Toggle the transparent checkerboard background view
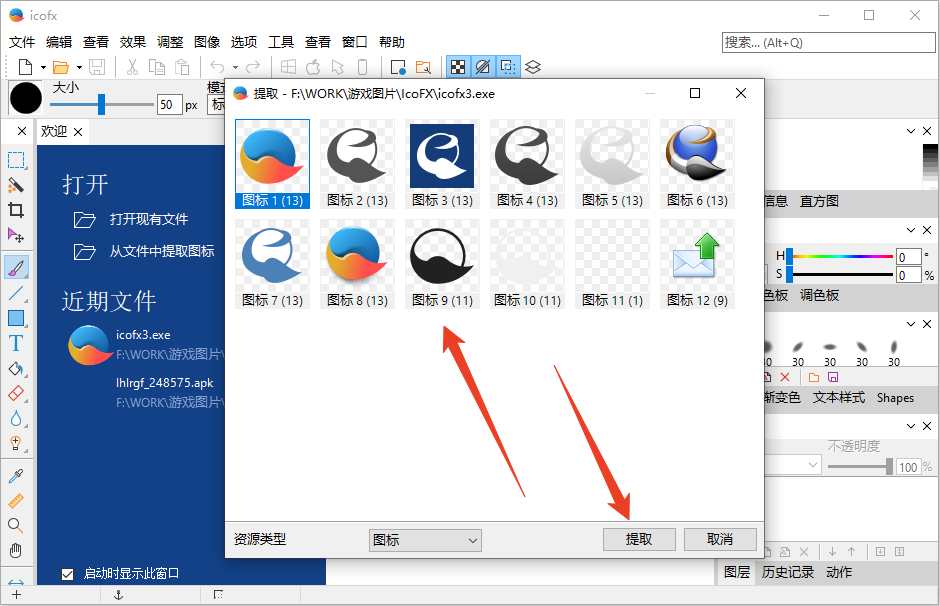Viewport: 940px width, 606px height. coord(459,66)
